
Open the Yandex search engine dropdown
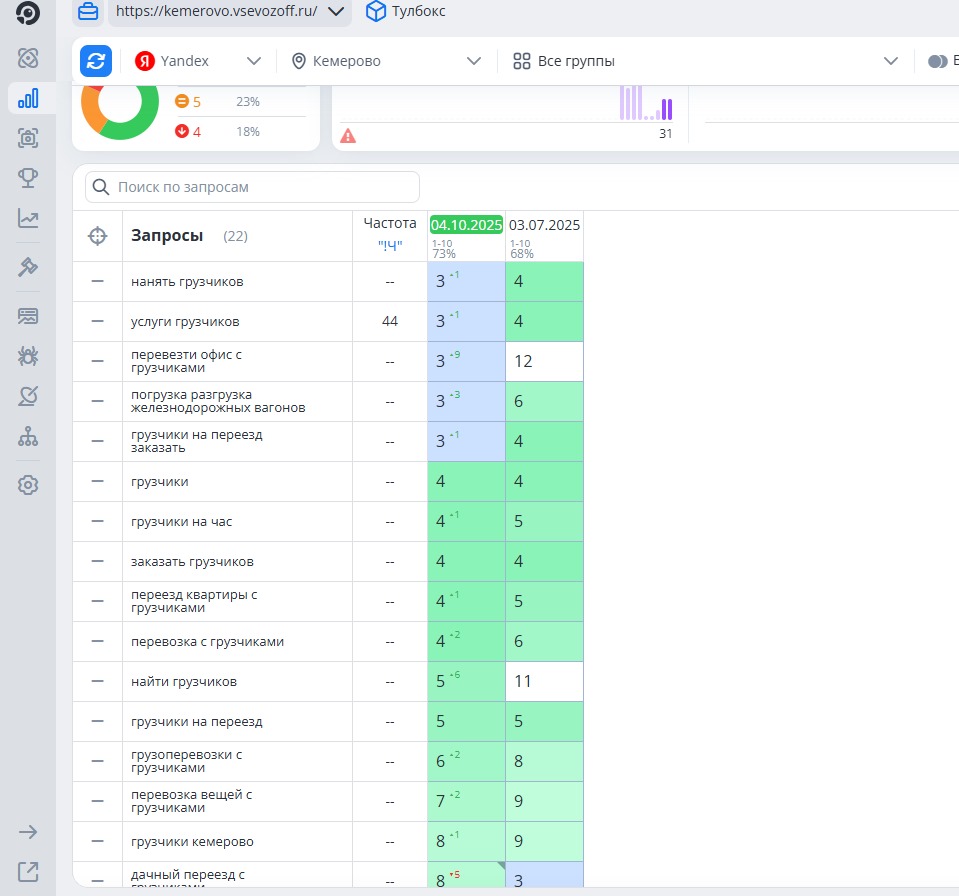[x=199, y=61]
